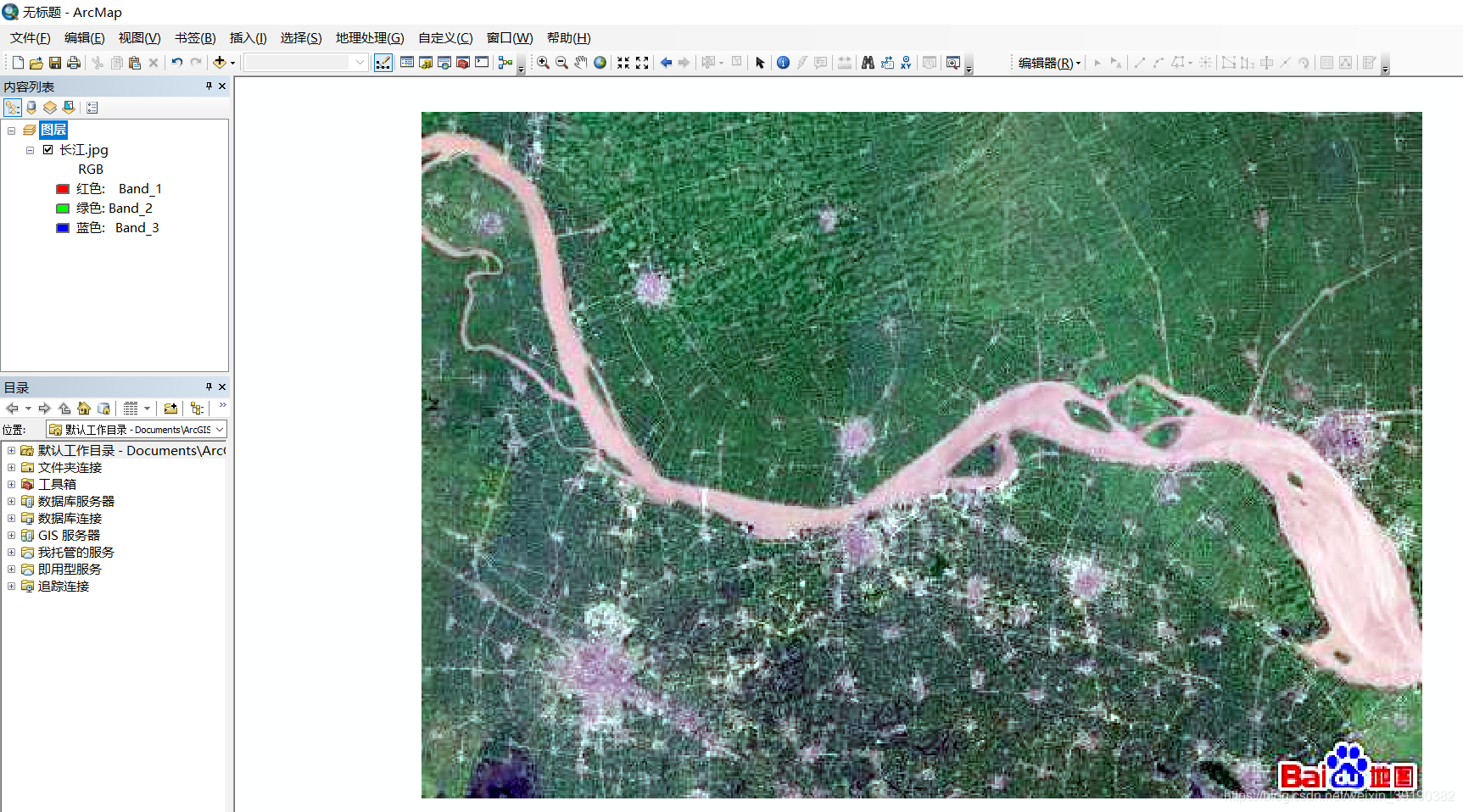Zoom to full extent globe
Image resolution: width=1463 pixels, height=812 pixels.
click(600, 63)
